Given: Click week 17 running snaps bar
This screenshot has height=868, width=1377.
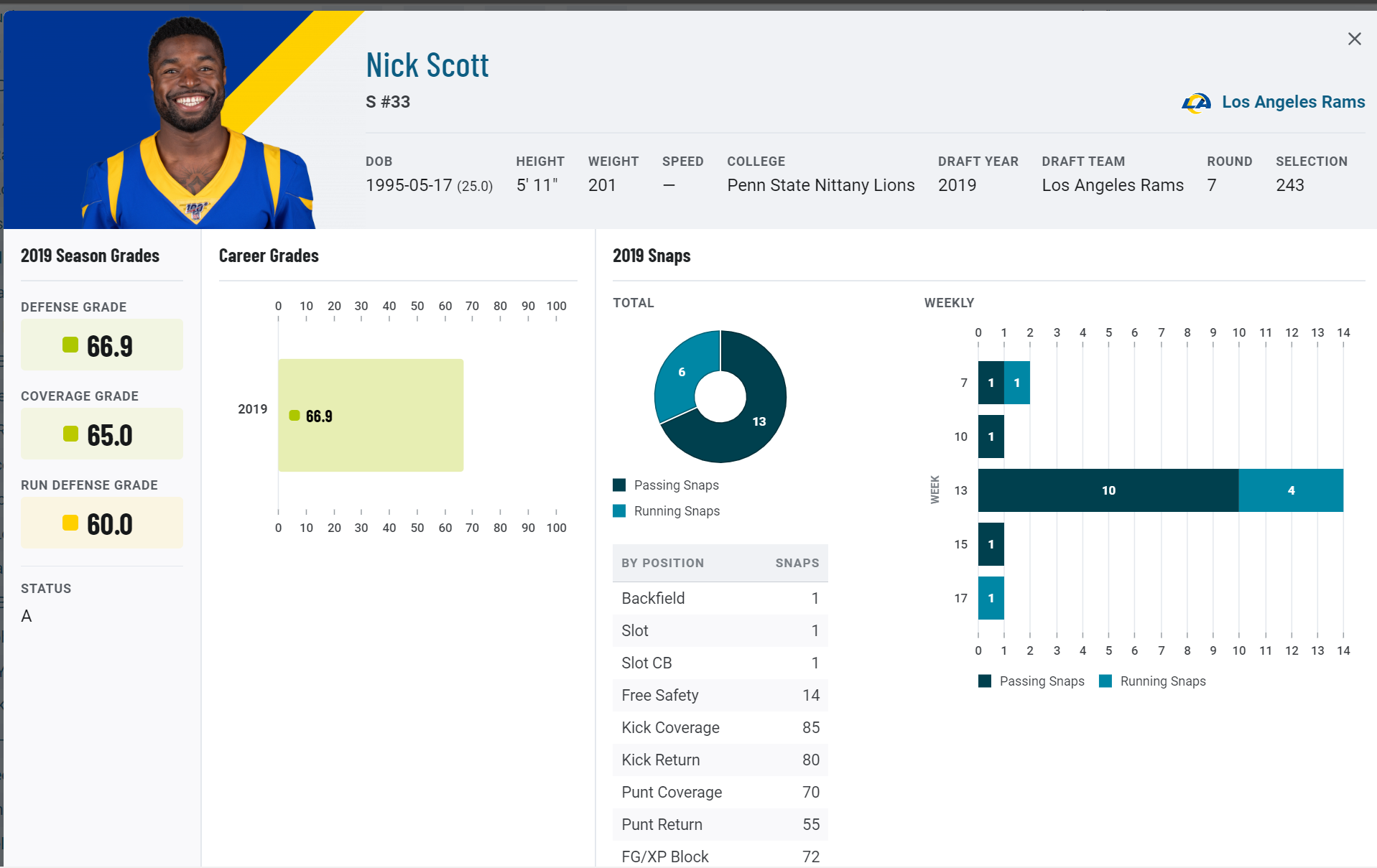Looking at the screenshot, I should tap(991, 598).
